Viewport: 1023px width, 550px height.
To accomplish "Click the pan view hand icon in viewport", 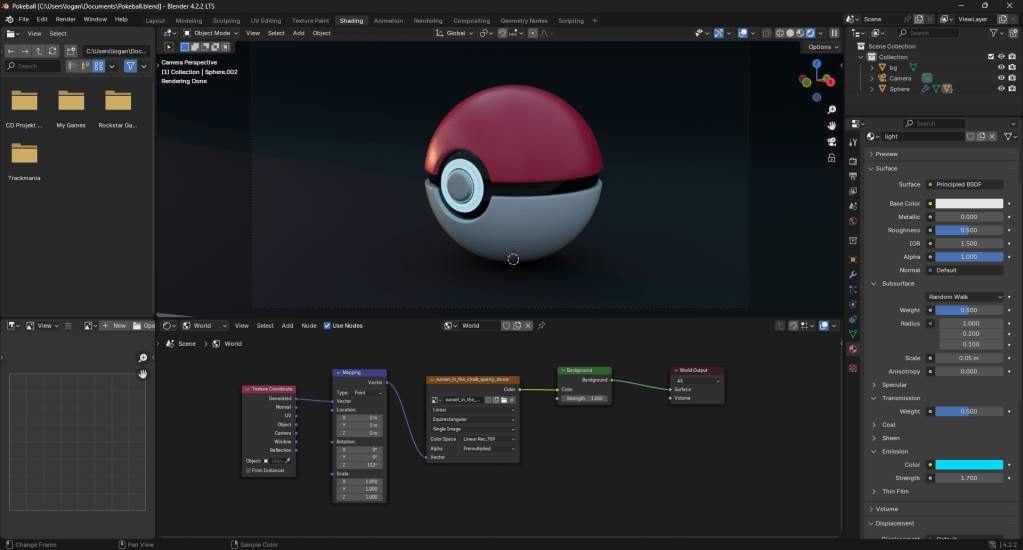I will point(832,125).
